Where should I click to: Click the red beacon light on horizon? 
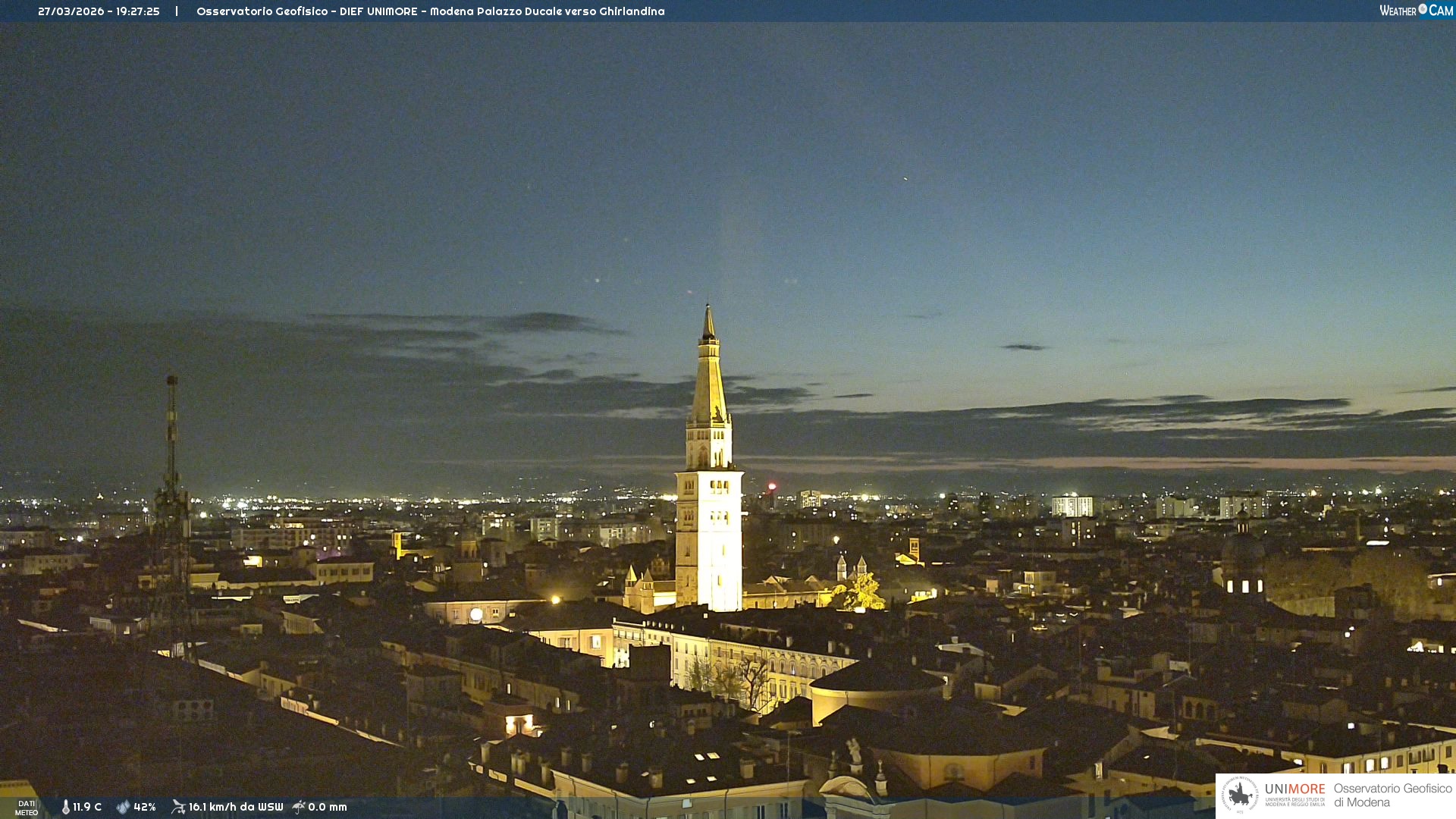pos(772,486)
